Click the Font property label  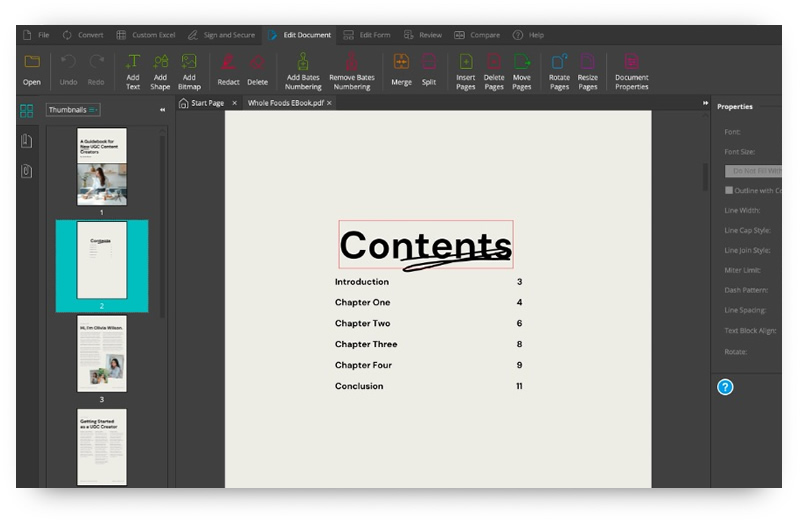(732, 132)
